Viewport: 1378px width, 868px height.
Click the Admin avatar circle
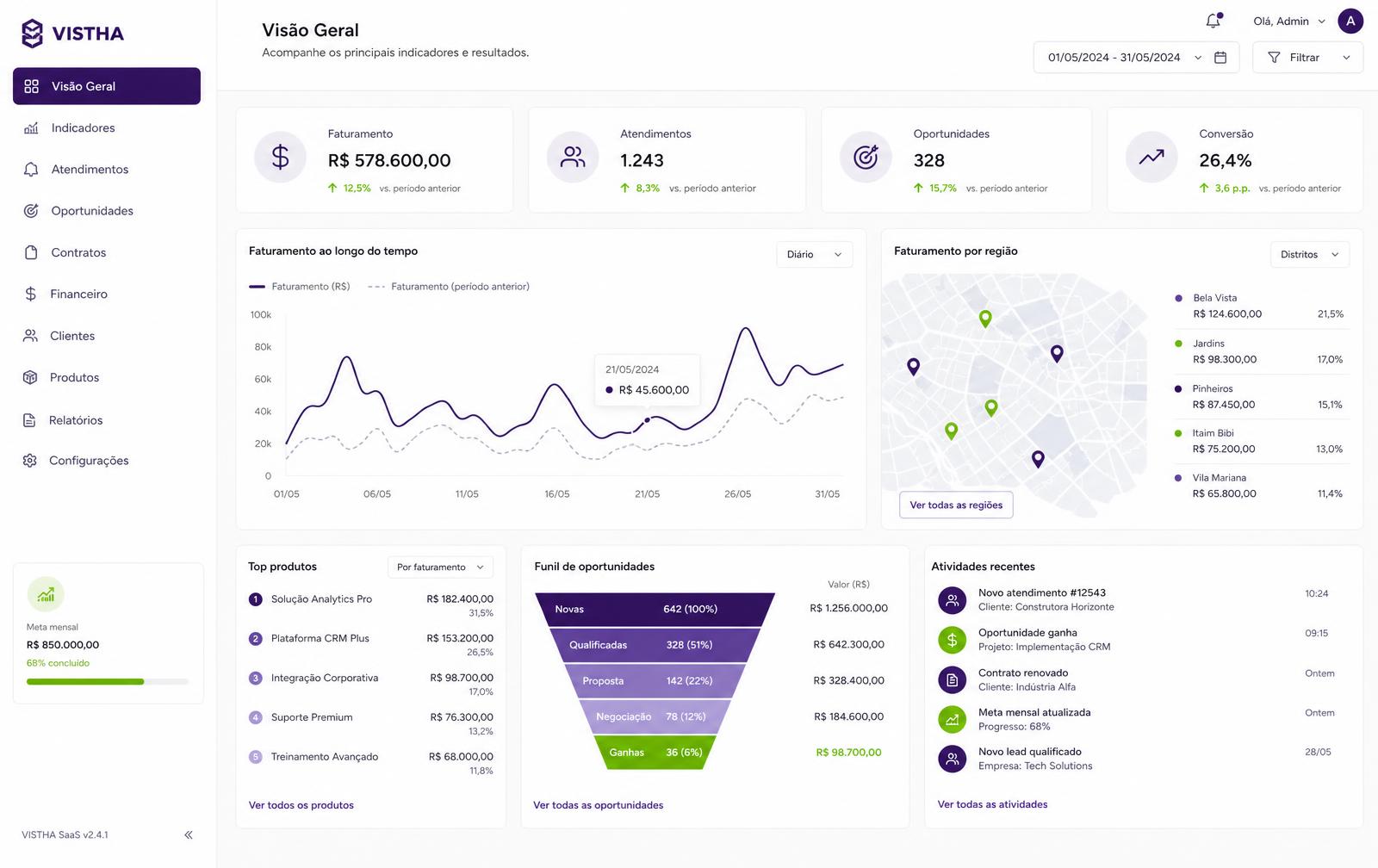click(x=1350, y=22)
